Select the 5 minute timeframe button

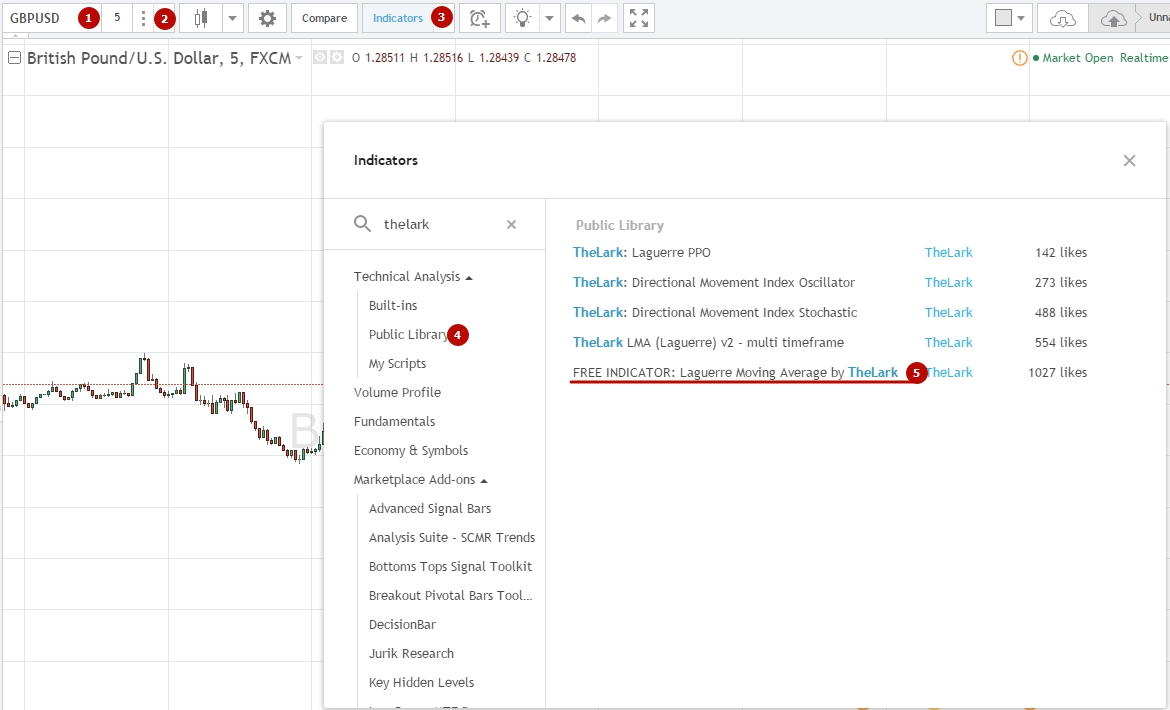click(x=116, y=18)
